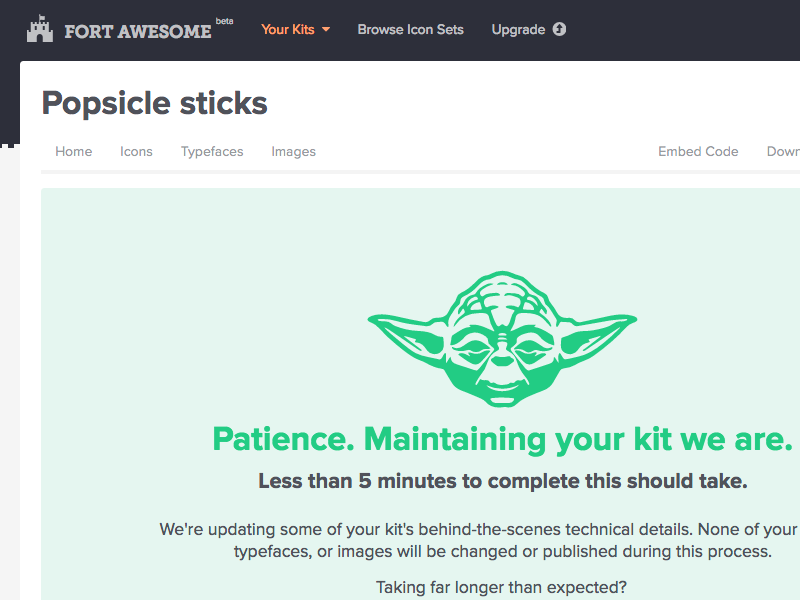Screen dimensions: 800x600
Task: Open the Embed Code tab
Action: pos(698,152)
